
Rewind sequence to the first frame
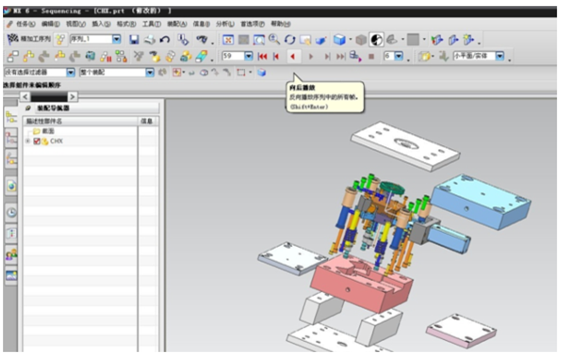[263, 56]
